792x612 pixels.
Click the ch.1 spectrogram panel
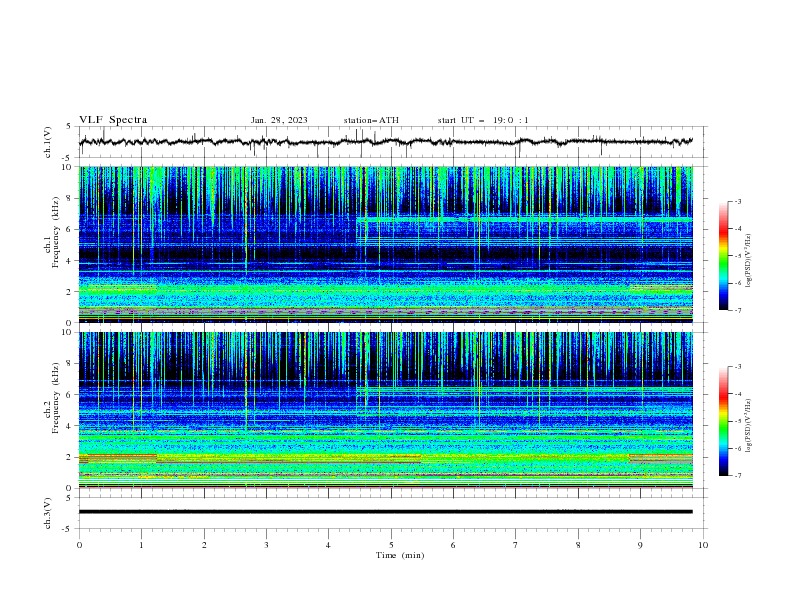click(386, 244)
